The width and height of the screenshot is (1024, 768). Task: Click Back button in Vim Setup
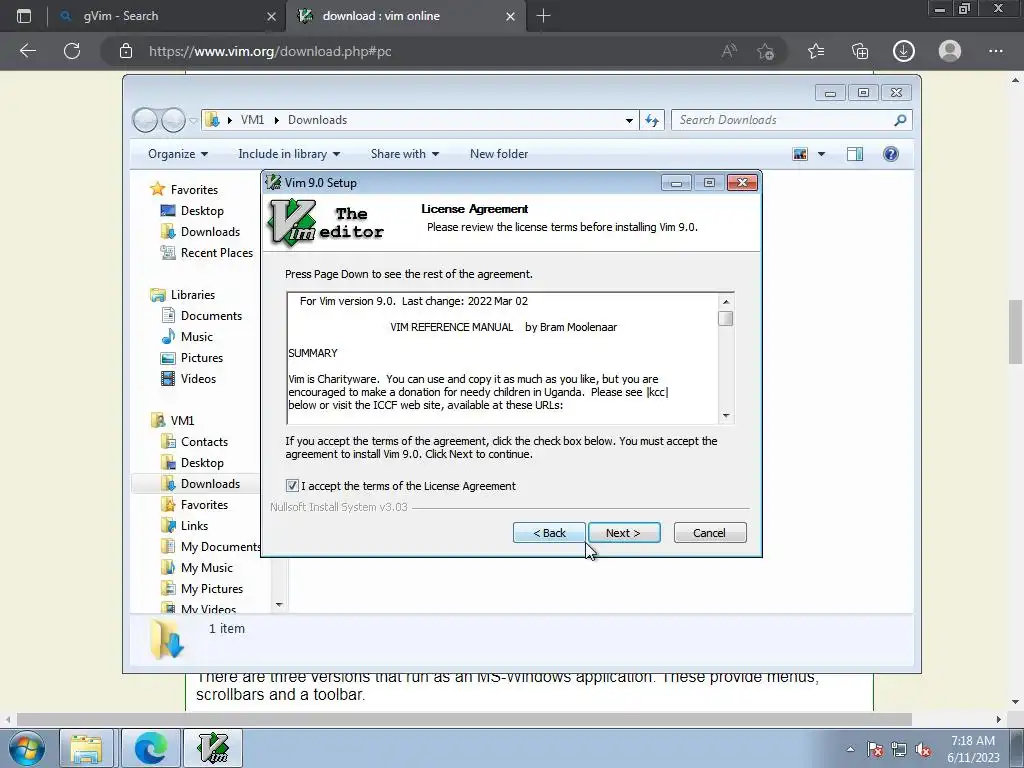549,533
